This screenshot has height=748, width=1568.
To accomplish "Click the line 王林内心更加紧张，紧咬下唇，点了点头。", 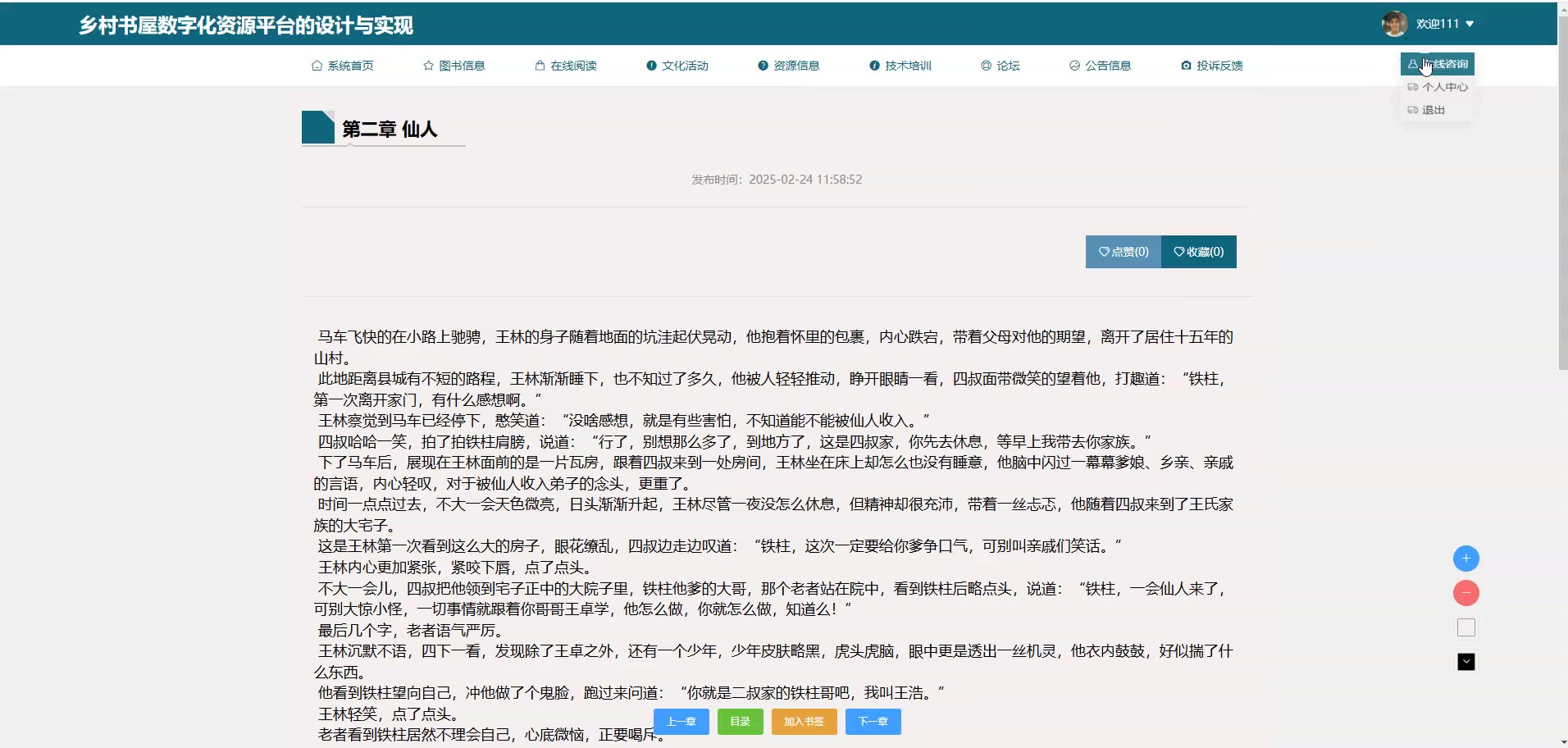I will click(x=455, y=568).
